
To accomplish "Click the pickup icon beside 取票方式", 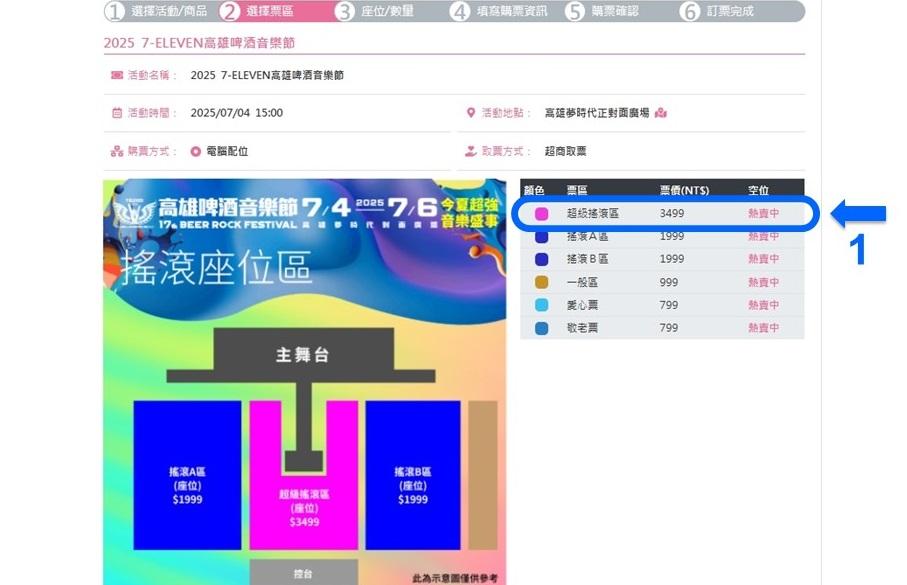I will click(x=471, y=151).
